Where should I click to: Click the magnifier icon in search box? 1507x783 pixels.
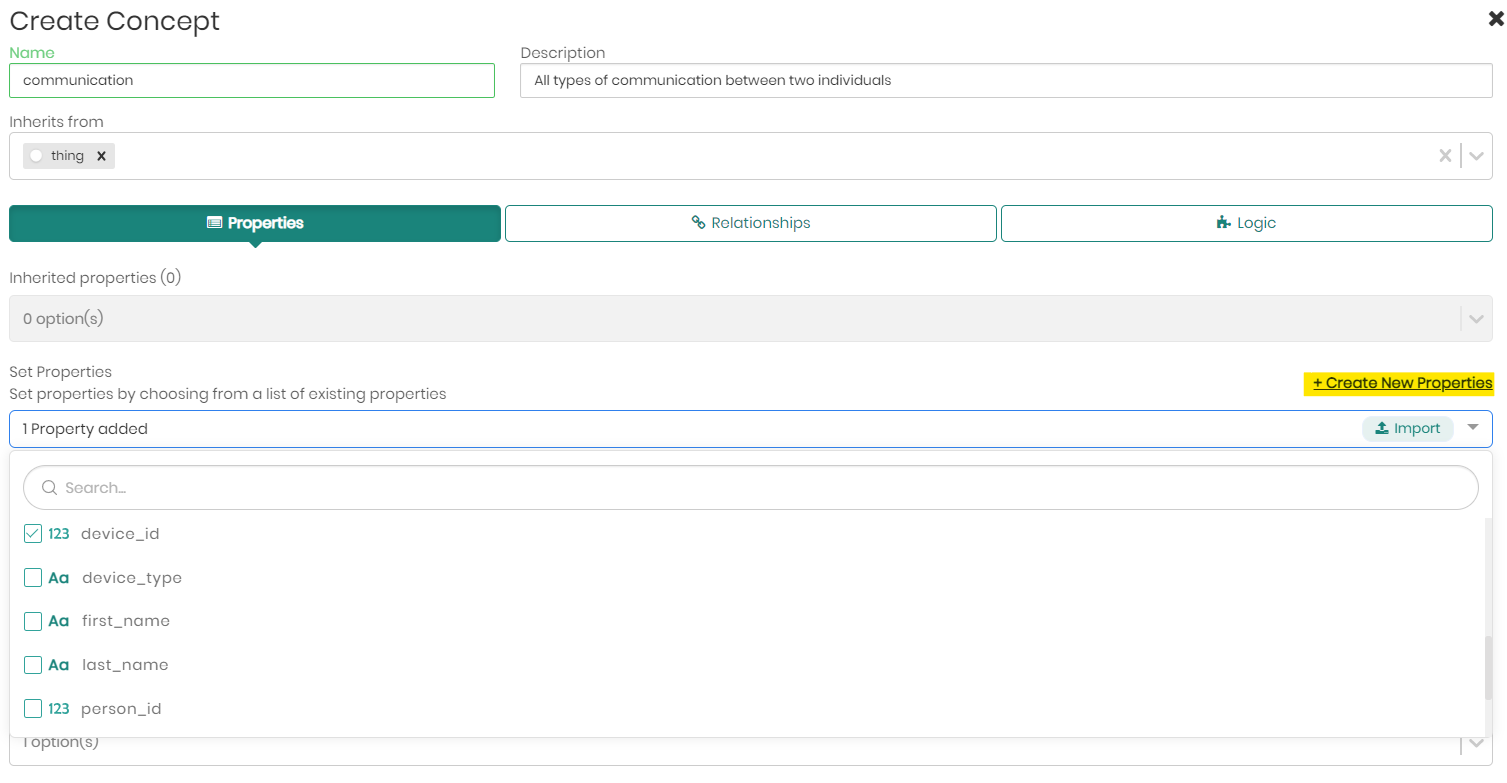tap(49, 488)
